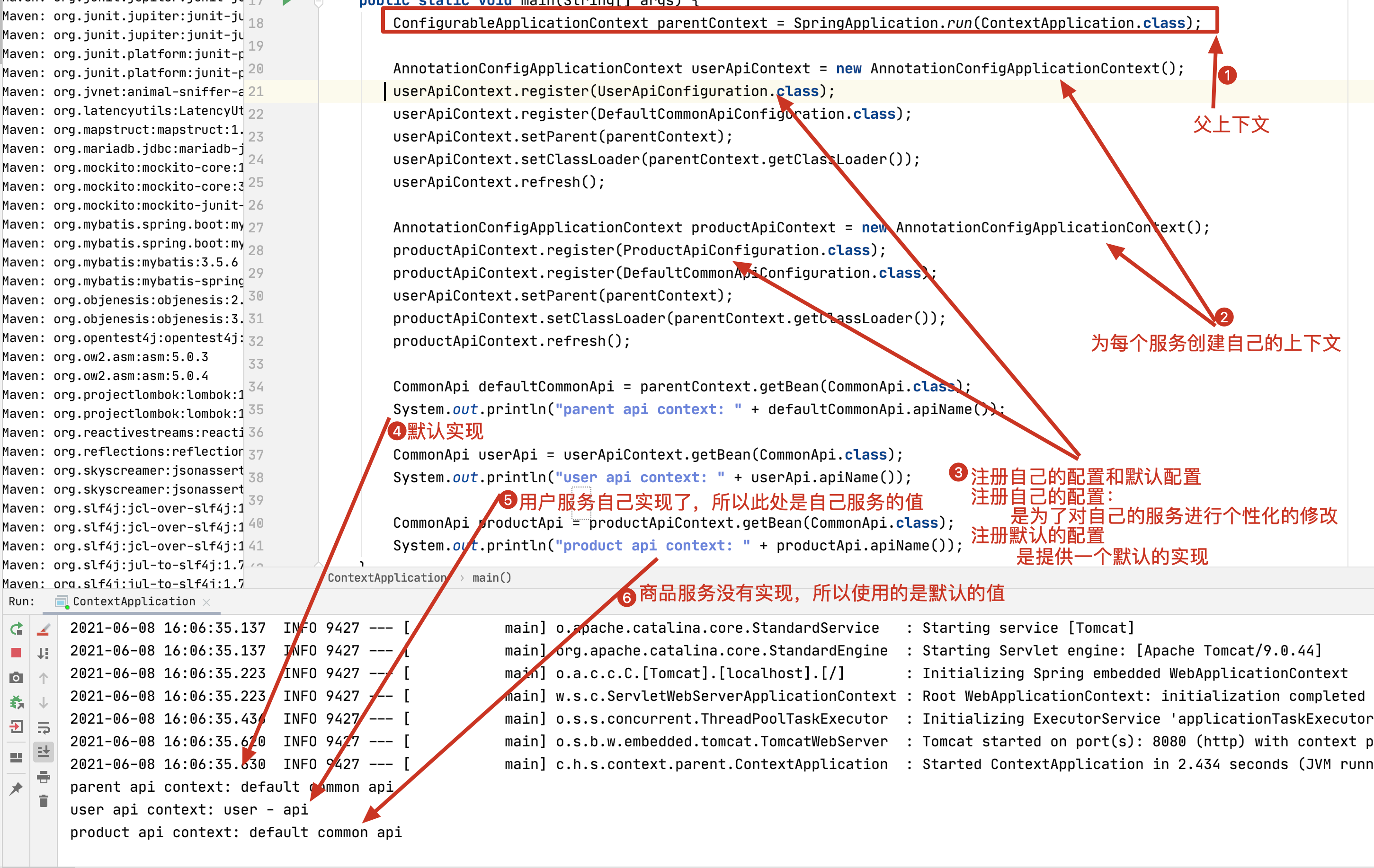Toggle Soft-Wrap in the console

(44, 727)
